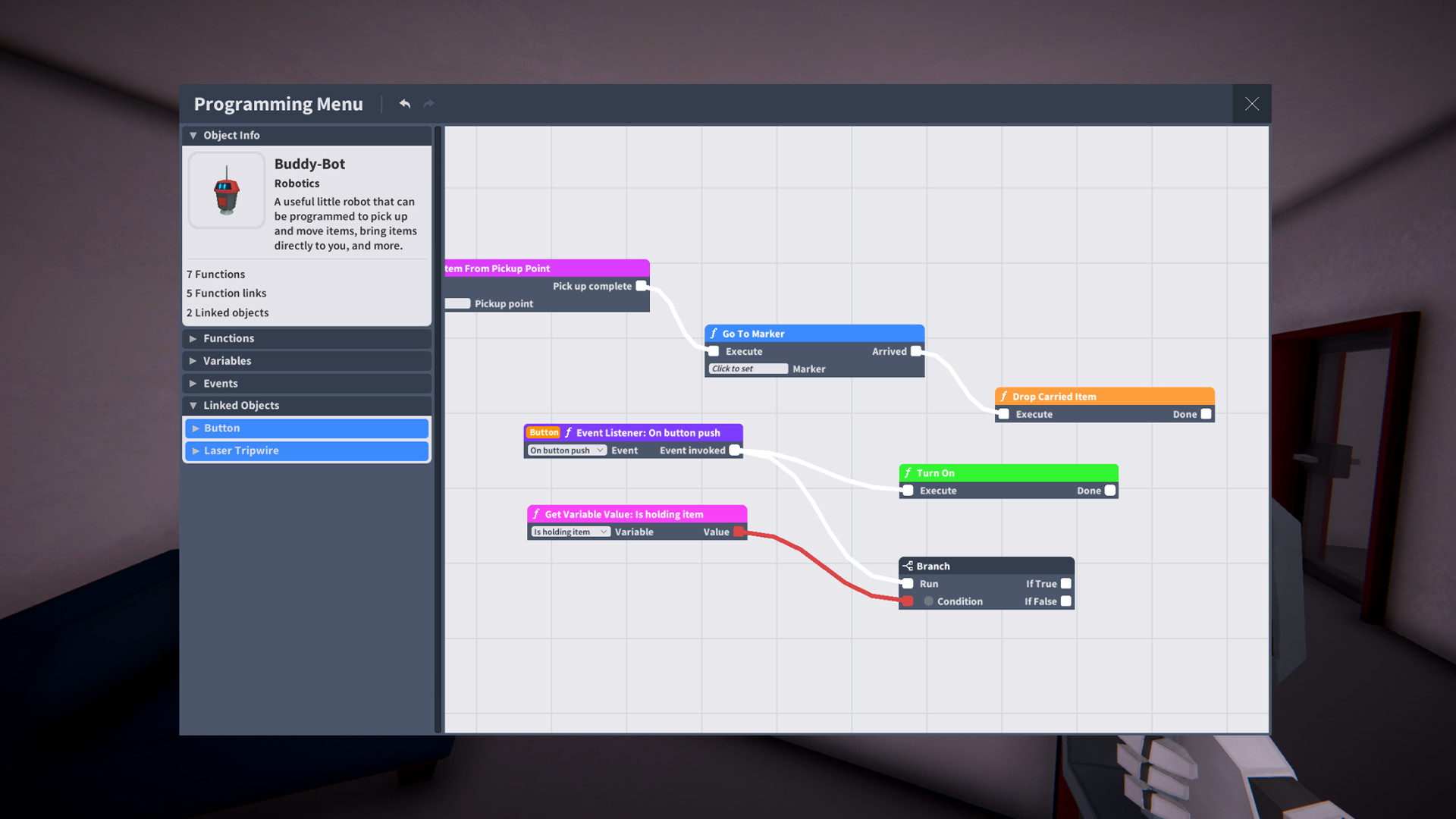Click the Drop Carried Item Done pin
The width and height of the screenshot is (1456, 819).
[1206, 414]
